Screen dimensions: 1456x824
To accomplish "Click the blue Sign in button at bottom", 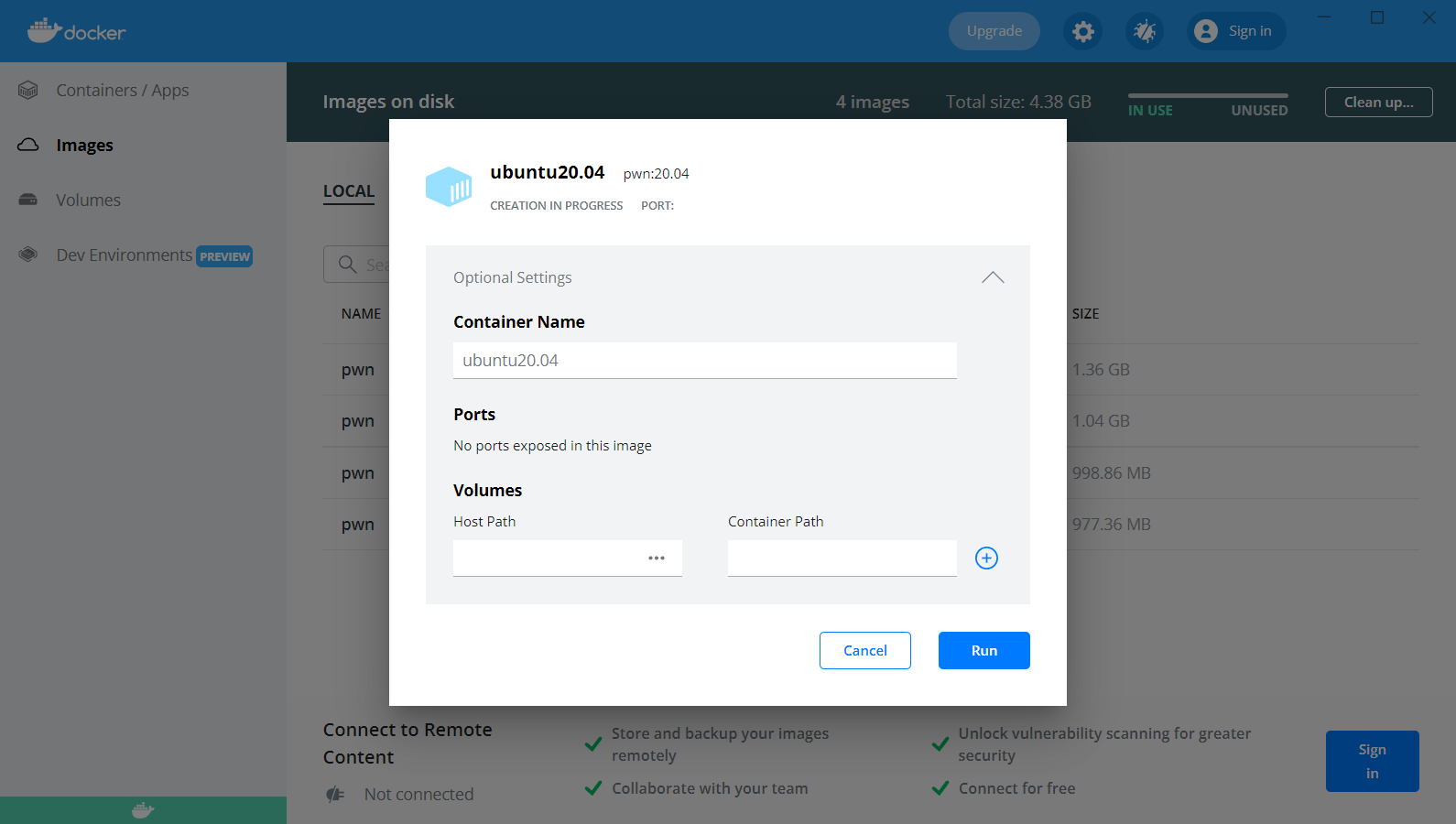I will click(1372, 761).
